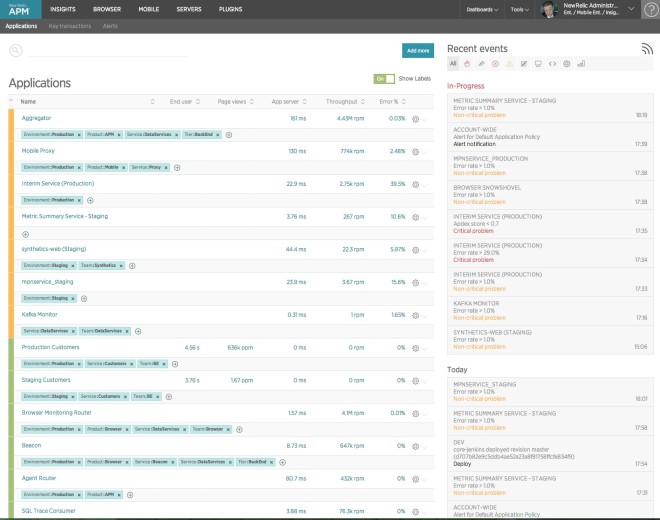The width and height of the screenshot is (660, 520).
Task: Switch to INSIGHTS in top navigation
Action: [63, 9]
